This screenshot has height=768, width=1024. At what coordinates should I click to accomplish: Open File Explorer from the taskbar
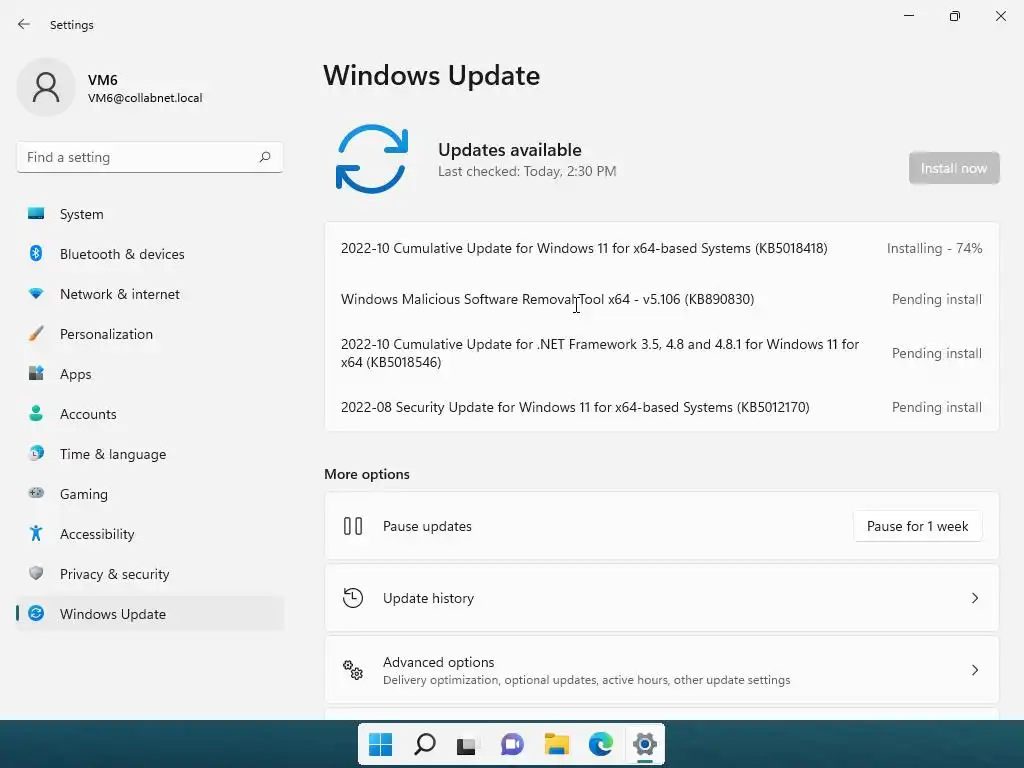(x=556, y=744)
